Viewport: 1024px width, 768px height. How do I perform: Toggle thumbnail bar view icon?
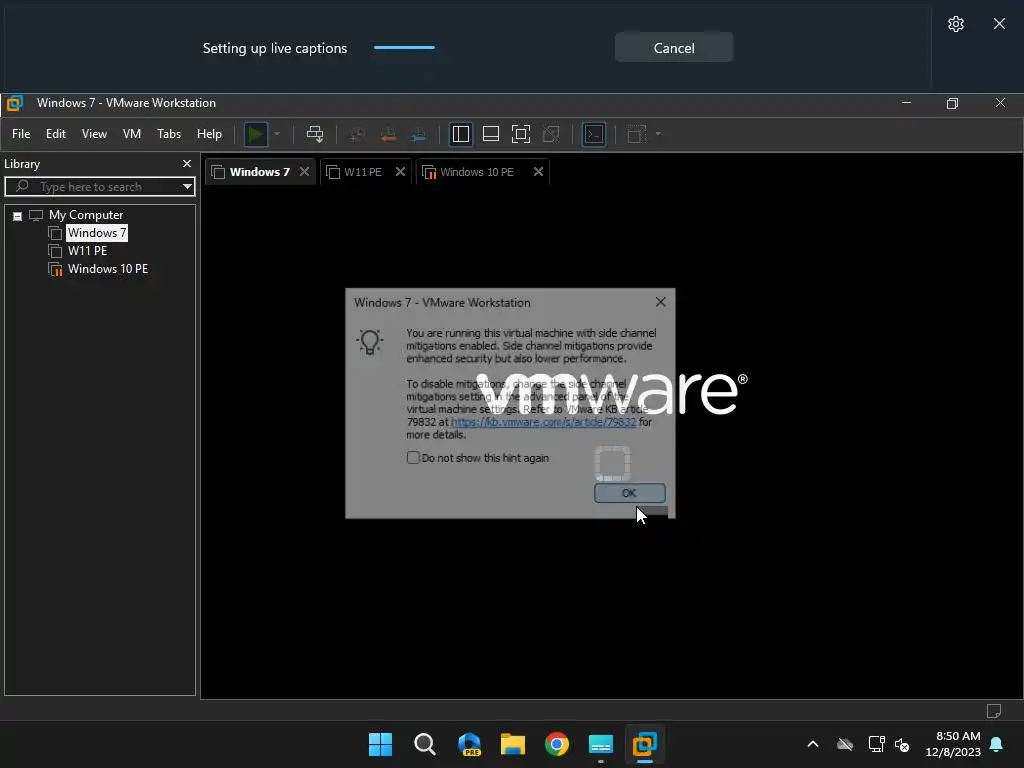pos(490,135)
